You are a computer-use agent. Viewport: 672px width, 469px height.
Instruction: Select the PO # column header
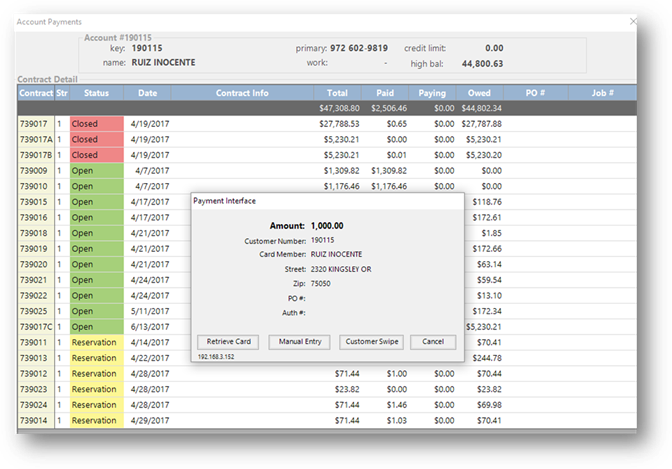(534, 93)
